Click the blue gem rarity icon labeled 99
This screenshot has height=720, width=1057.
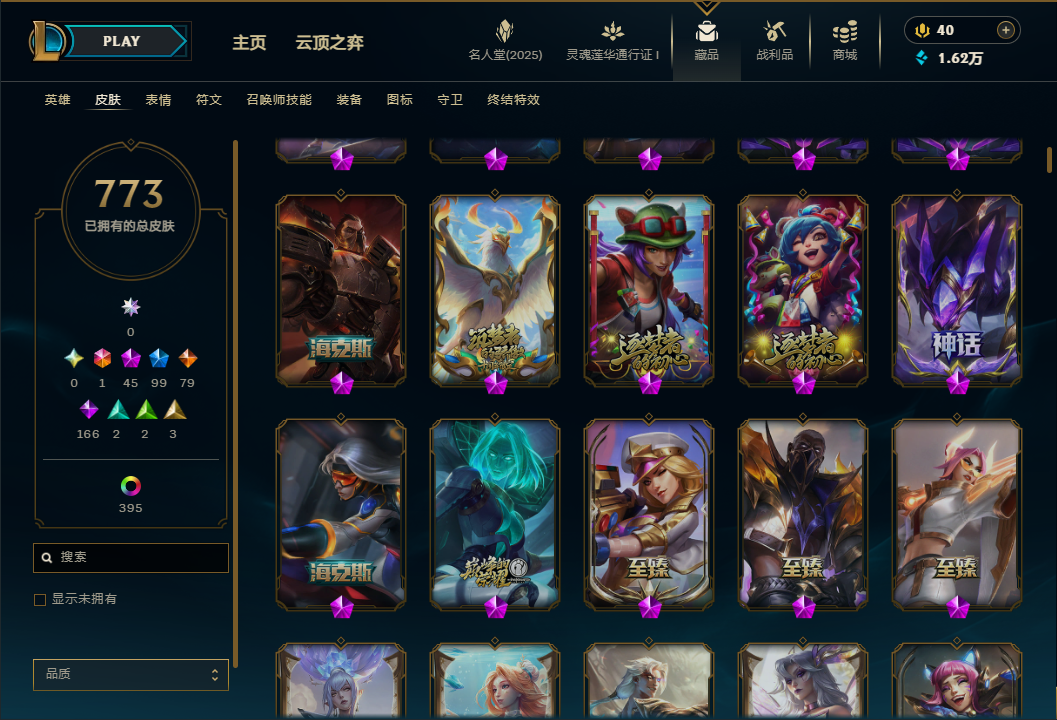click(159, 358)
